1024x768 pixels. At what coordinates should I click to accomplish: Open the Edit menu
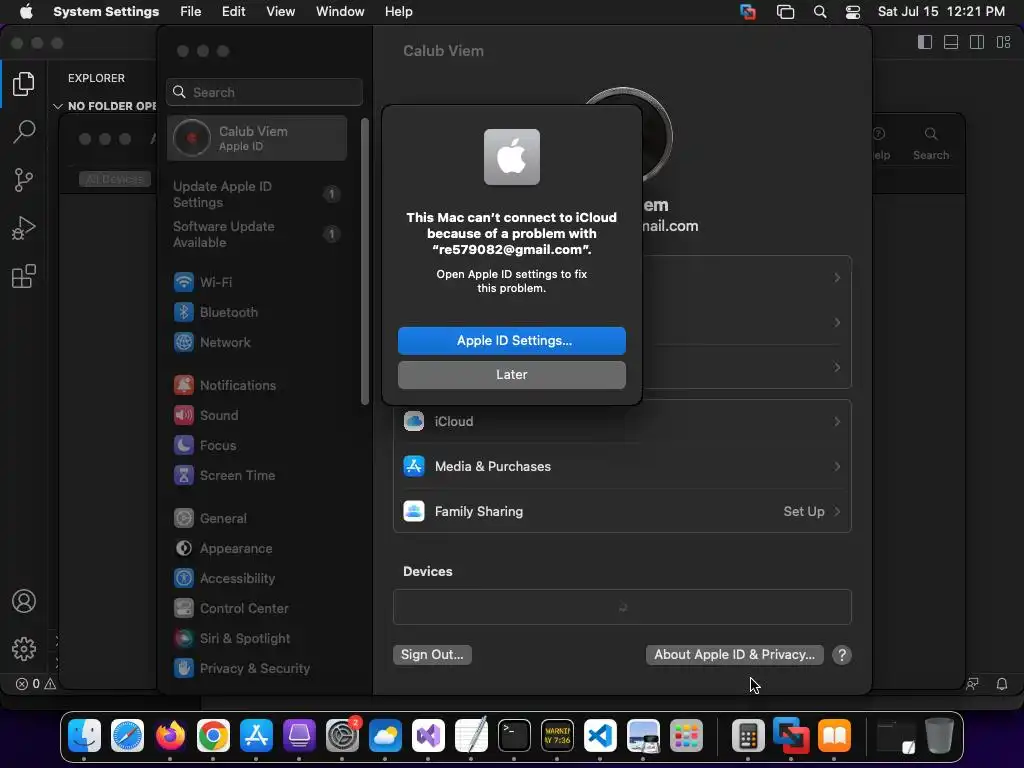tap(233, 12)
